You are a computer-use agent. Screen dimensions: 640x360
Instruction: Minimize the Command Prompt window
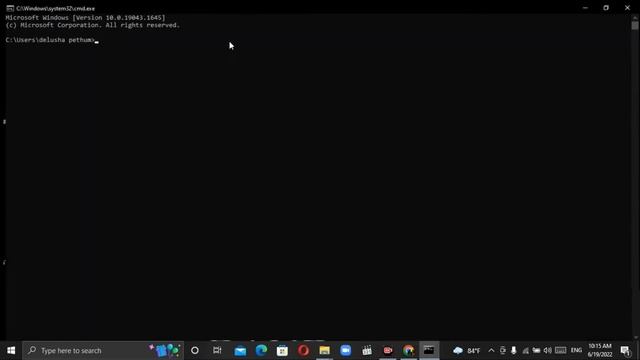pos(585,8)
